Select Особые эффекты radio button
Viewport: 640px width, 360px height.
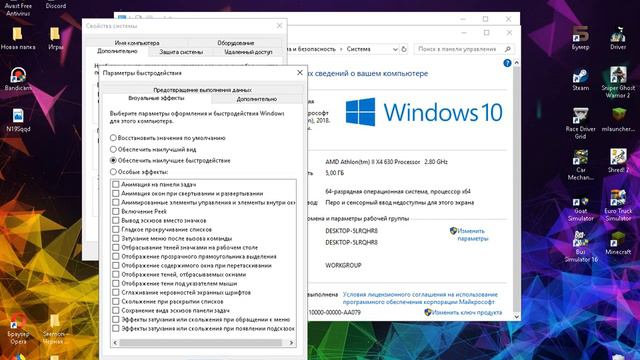[x=113, y=172]
